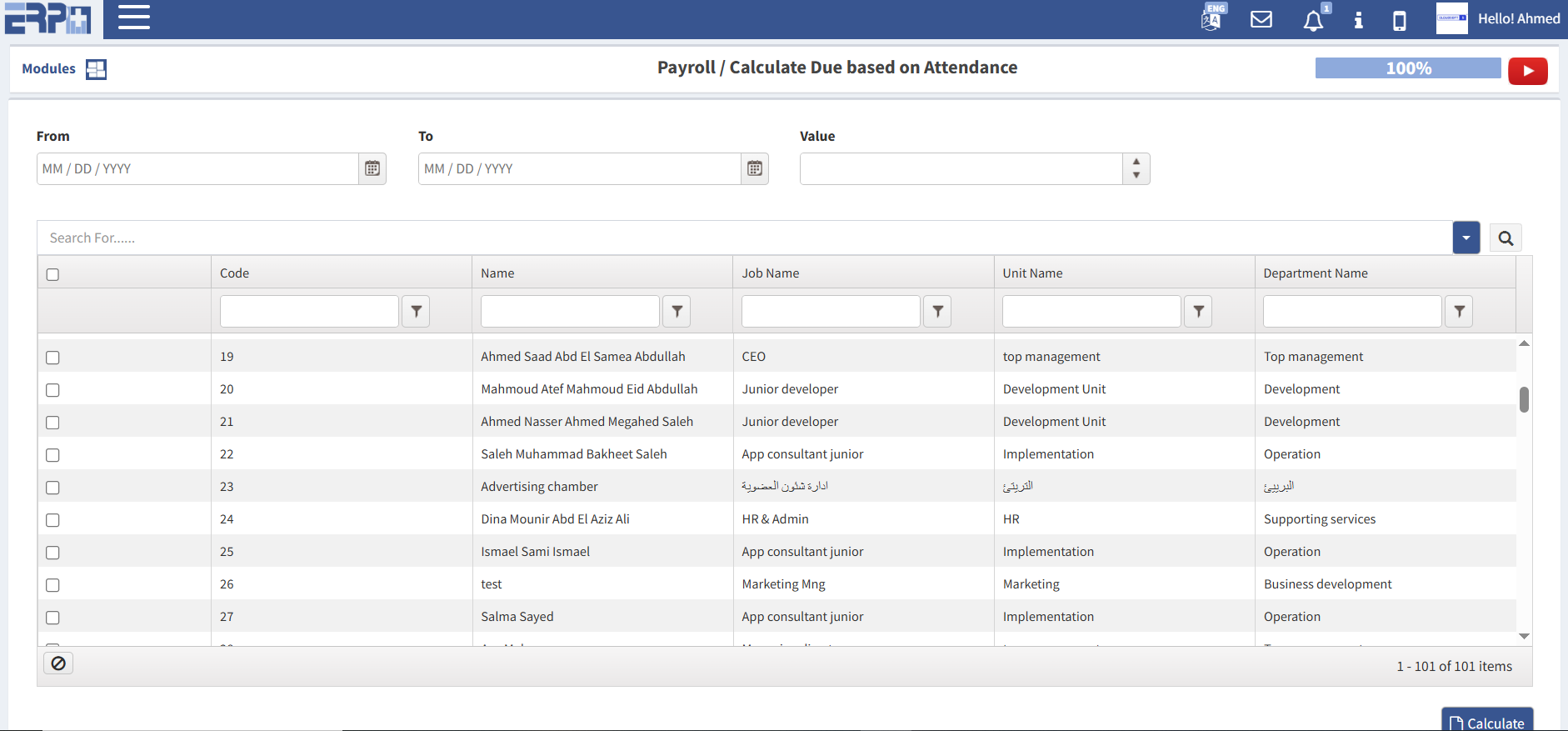Click the language translation ENG icon
Image resolution: width=1568 pixels, height=731 pixels.
(x=1212, y=18)
